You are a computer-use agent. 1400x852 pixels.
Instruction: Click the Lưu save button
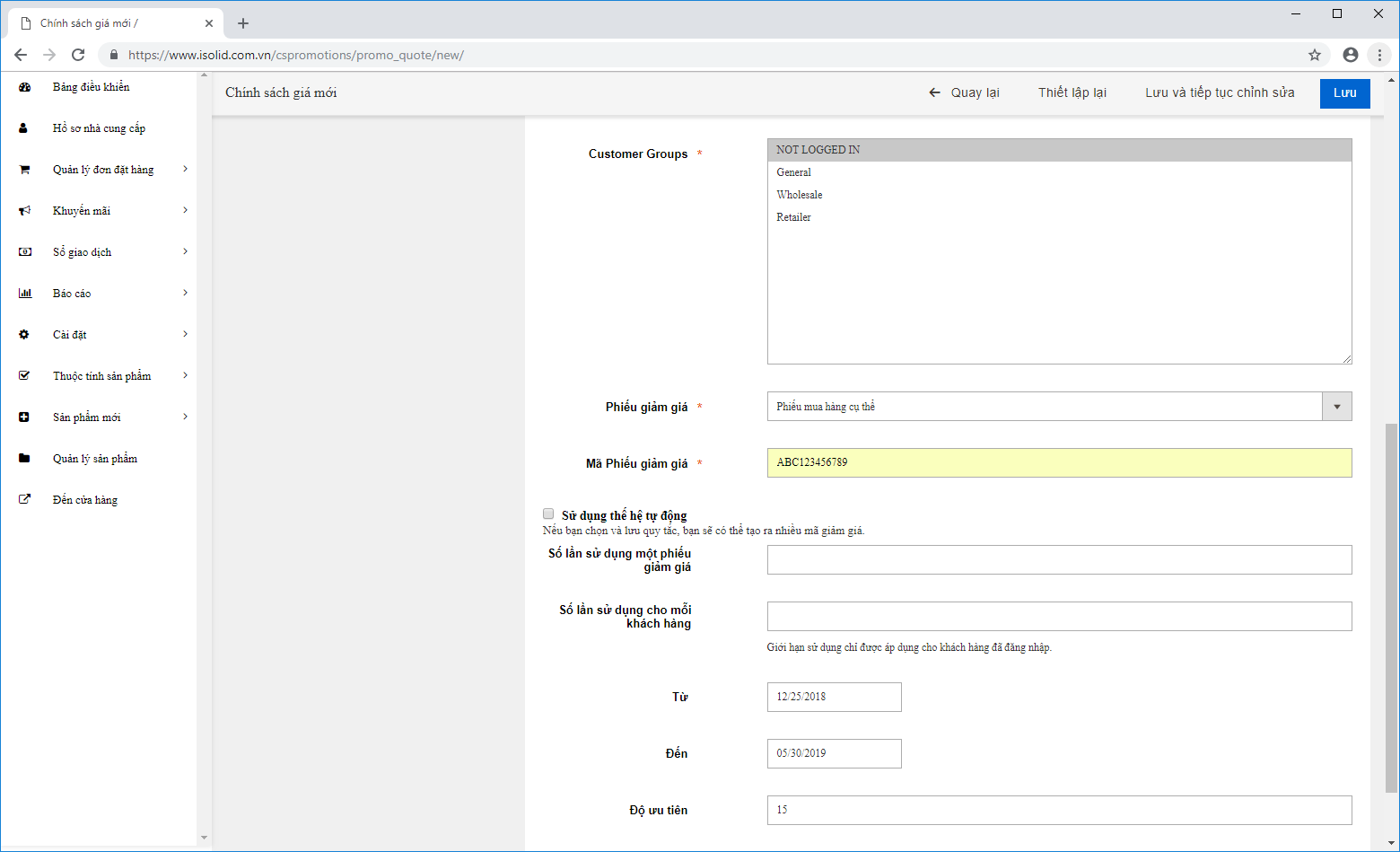click(1344, 93)
